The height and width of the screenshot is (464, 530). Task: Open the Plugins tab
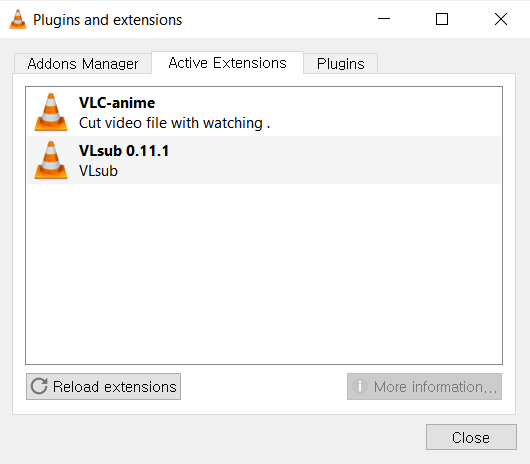pos(340,64)
